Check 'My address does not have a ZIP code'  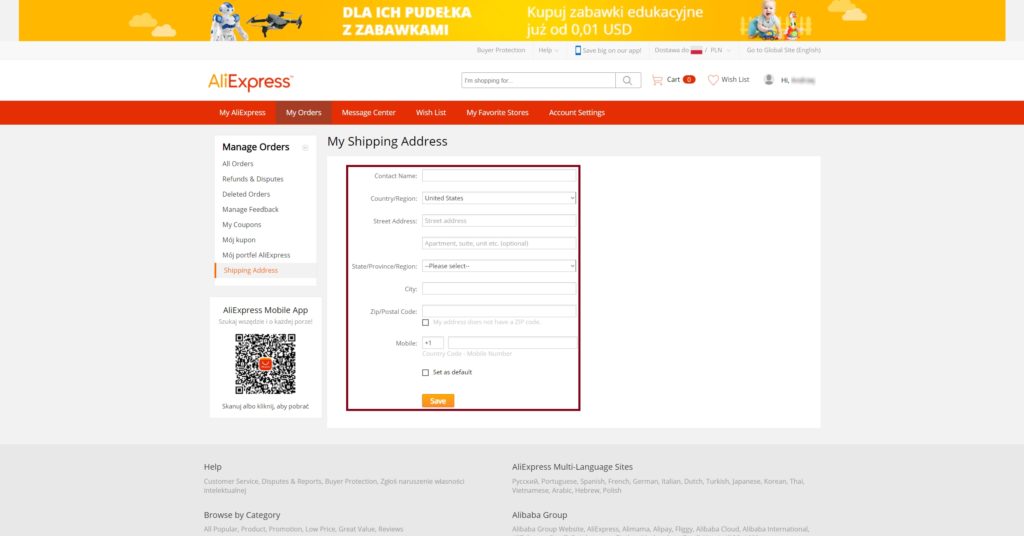tap(426, 322)
